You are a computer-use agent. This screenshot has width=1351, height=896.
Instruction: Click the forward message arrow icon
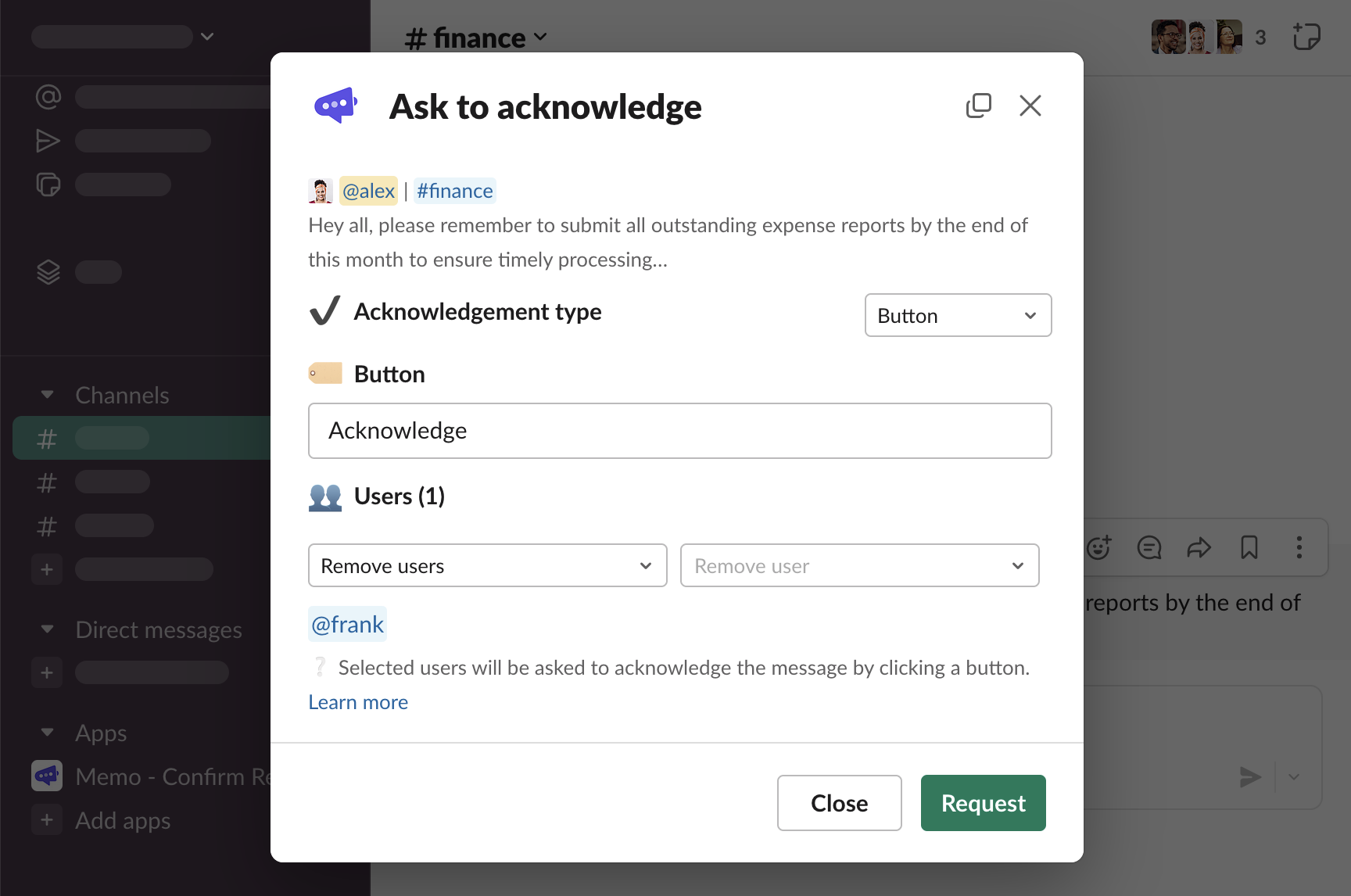(1199, 547)
